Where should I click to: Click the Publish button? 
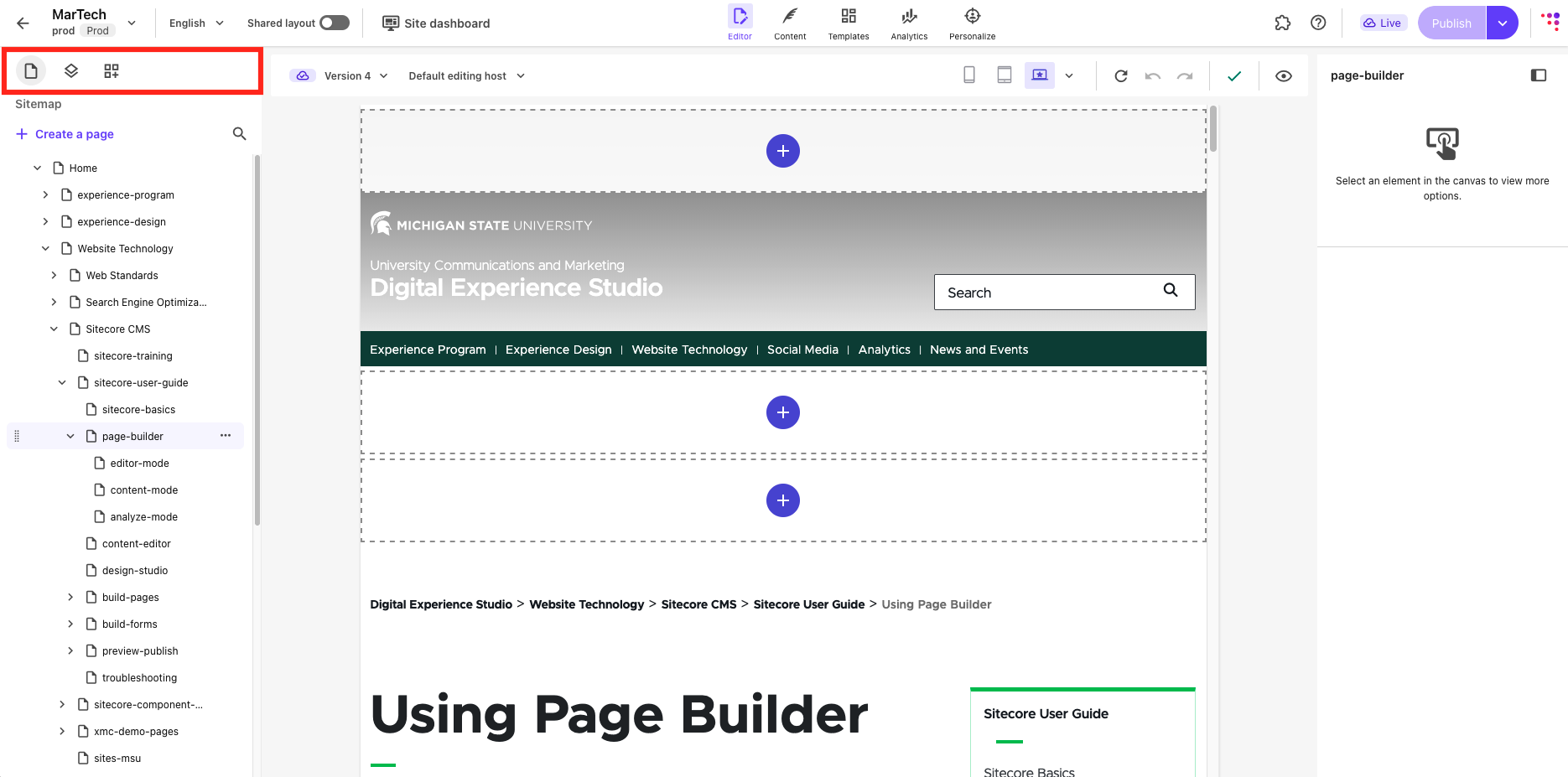(1451, 23)
